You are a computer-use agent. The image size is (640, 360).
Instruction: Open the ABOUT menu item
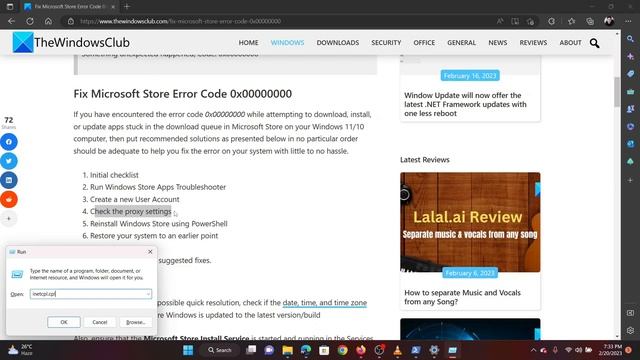[570, 42]
